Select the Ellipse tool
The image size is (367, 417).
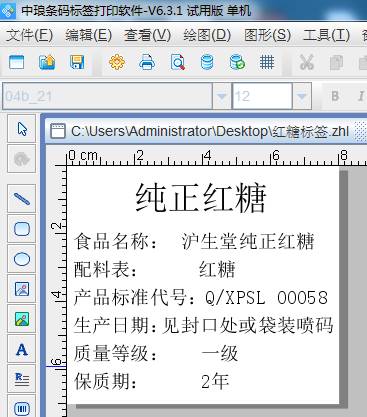[22, 259]
